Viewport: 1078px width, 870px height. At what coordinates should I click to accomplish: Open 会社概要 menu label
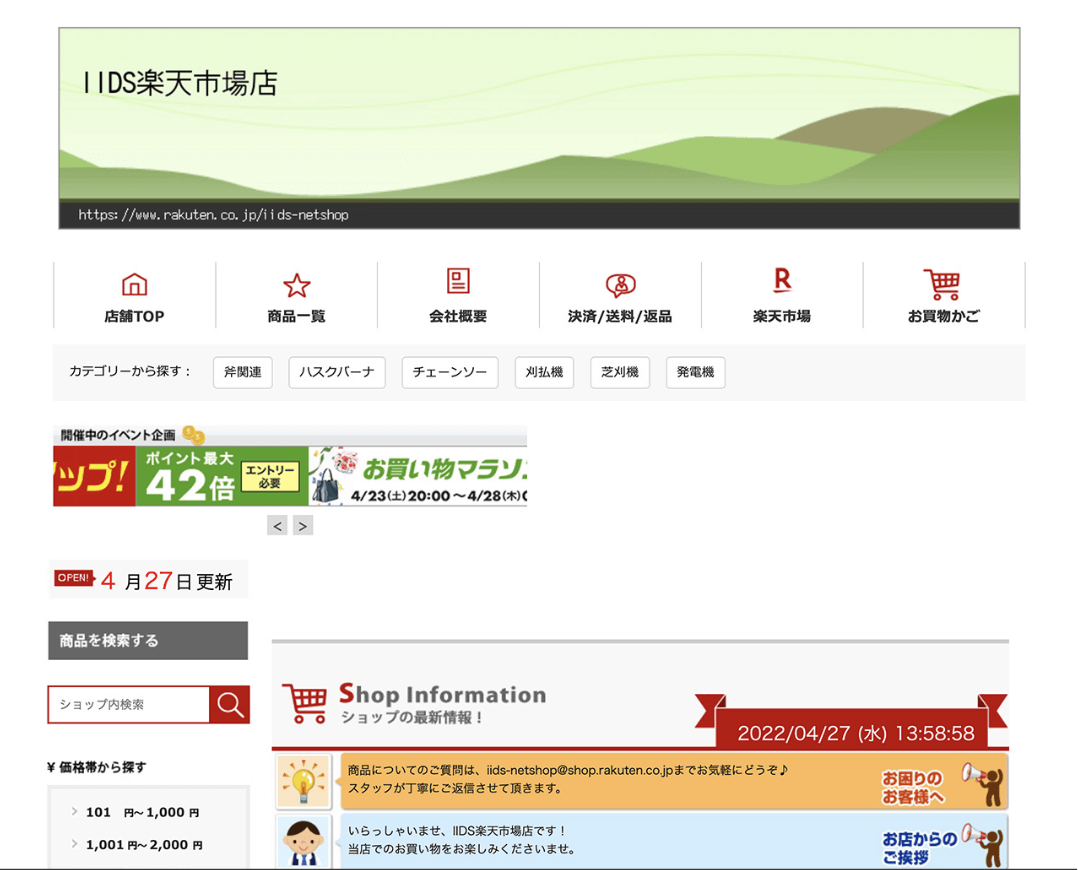(459, 316)
